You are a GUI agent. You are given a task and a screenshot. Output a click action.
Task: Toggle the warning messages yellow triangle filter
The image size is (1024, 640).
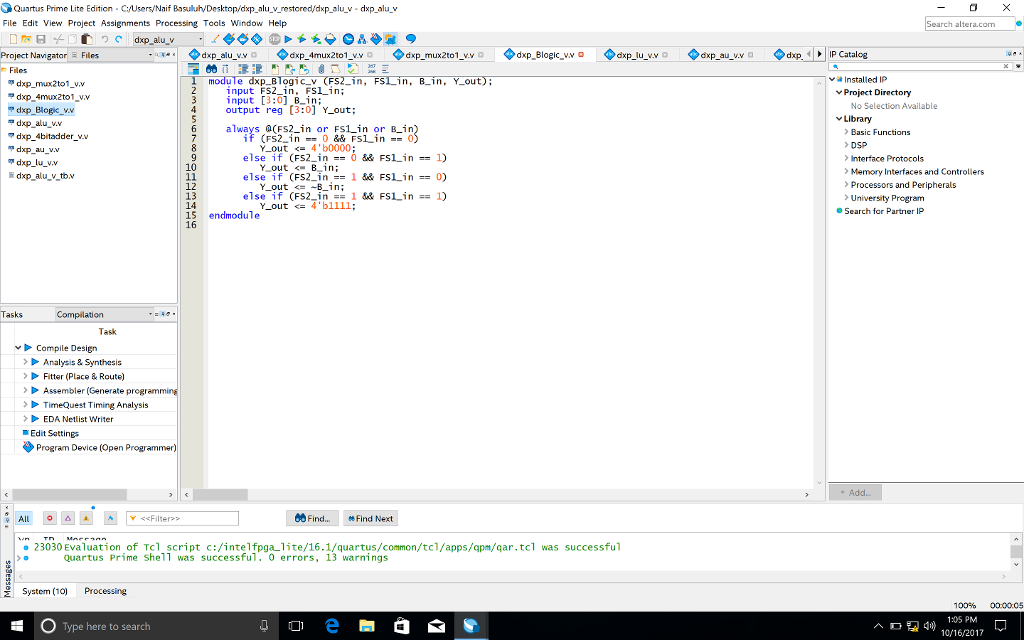pyautogui.click(x=86, y=518)
